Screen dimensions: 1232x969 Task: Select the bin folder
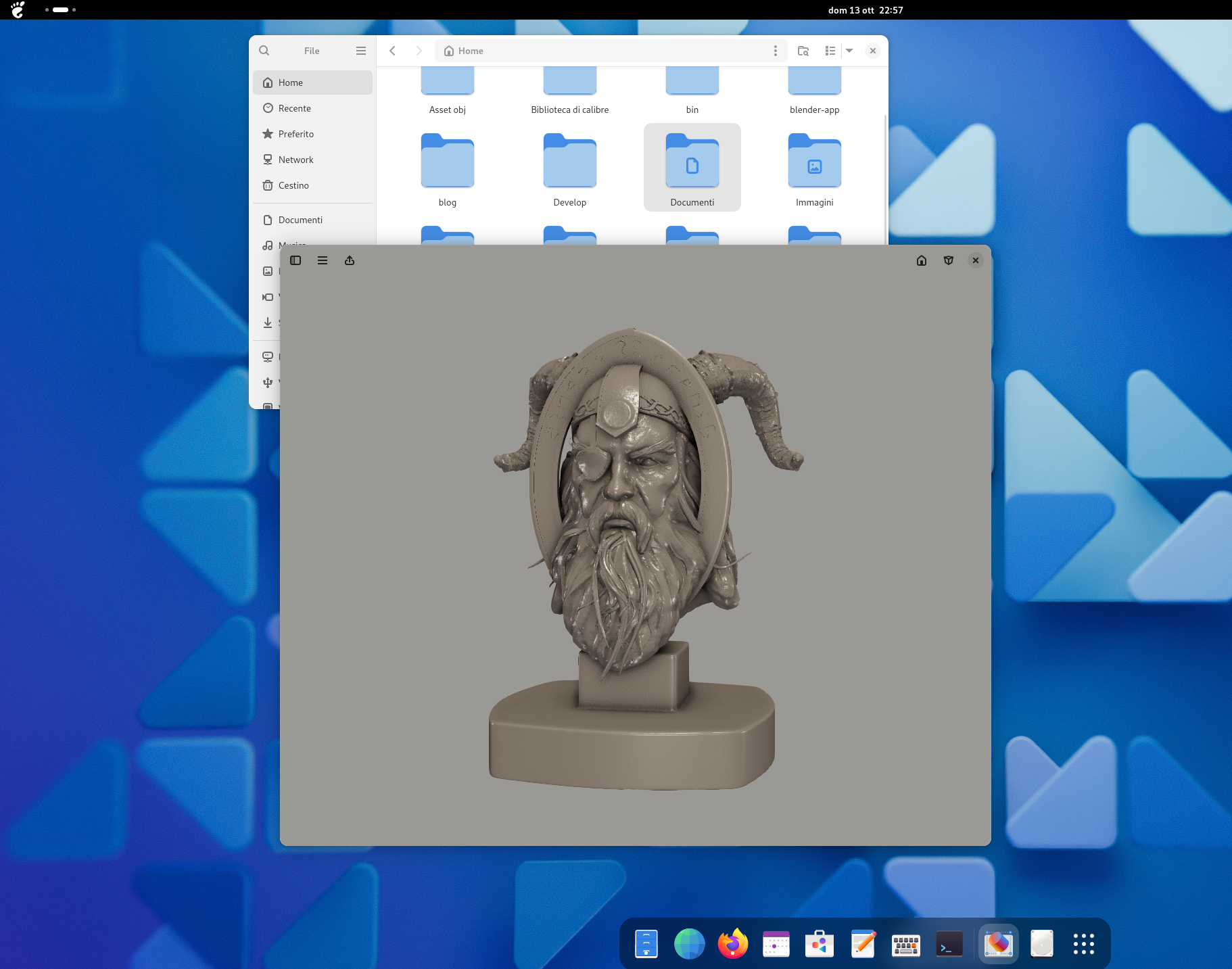click(x=692, y=91)
